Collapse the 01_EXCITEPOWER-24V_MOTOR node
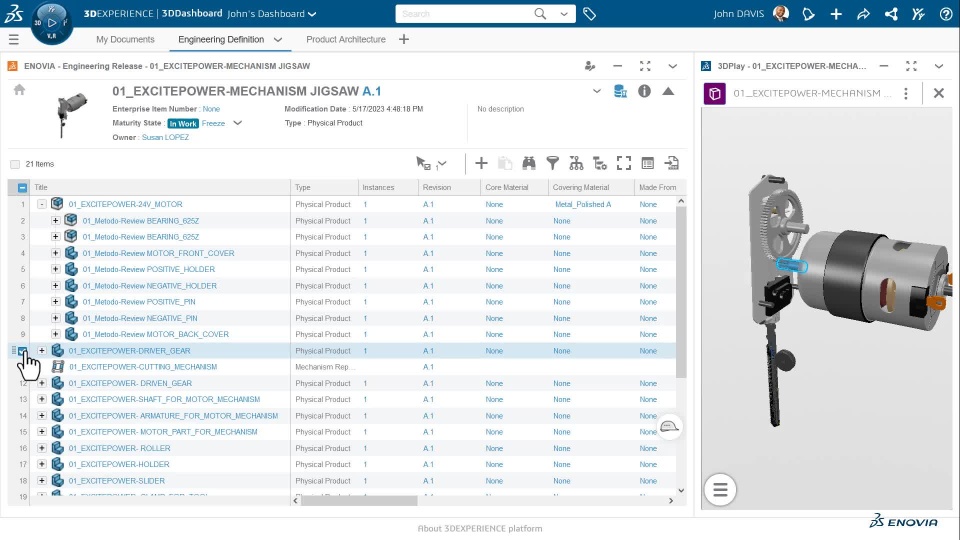 42,204
